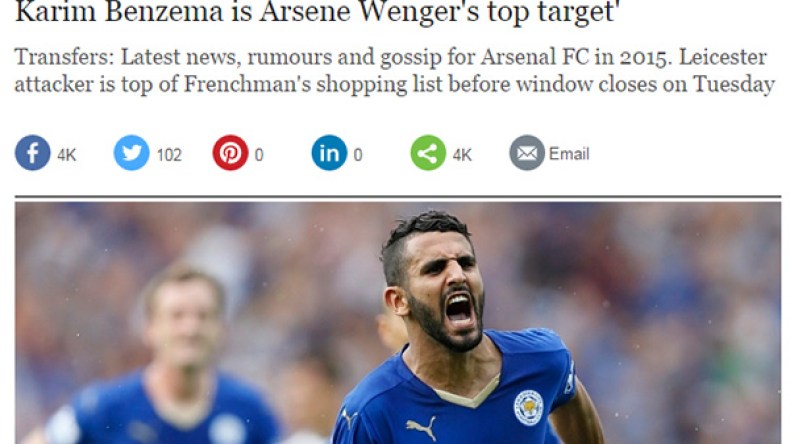Click the Puma logo on the jersey
This screenshot has width=790, height=444.
[x=421, y=427]
